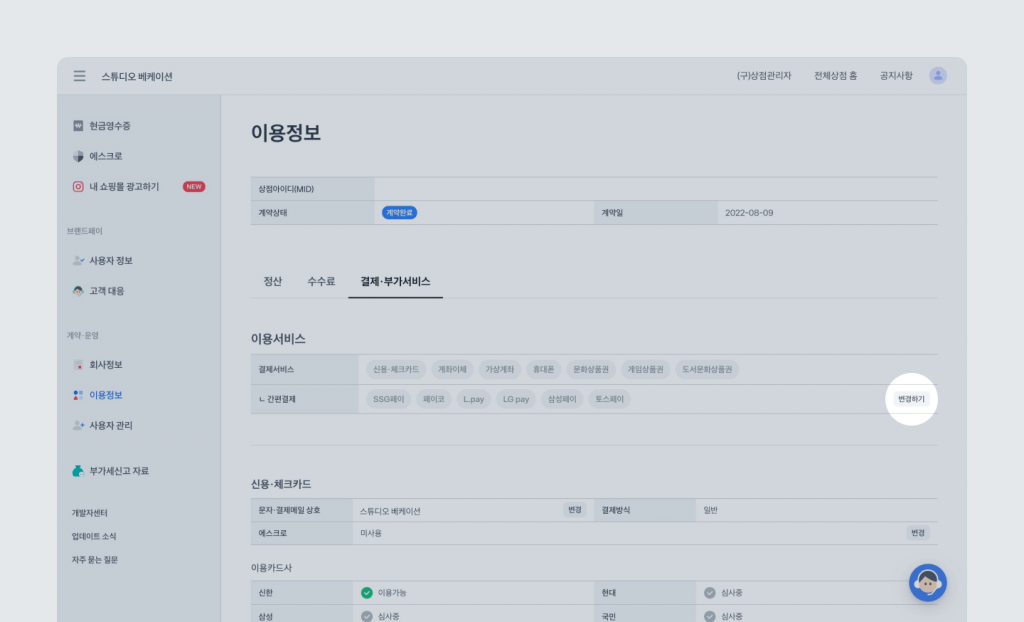
Task: Click the 일반 payment method value
Action: click(711, 510)
